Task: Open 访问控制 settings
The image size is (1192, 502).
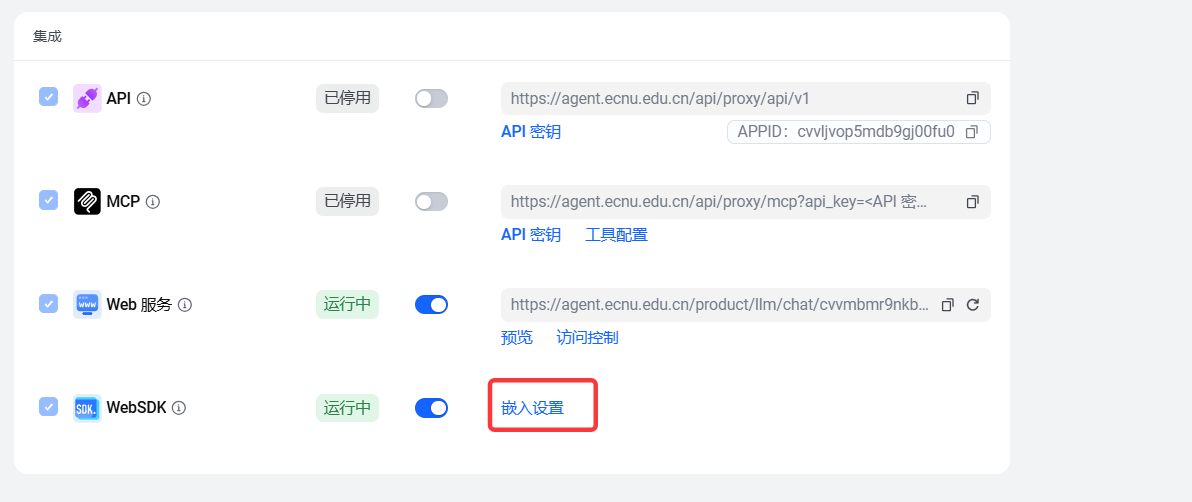Action: (587, 338)
